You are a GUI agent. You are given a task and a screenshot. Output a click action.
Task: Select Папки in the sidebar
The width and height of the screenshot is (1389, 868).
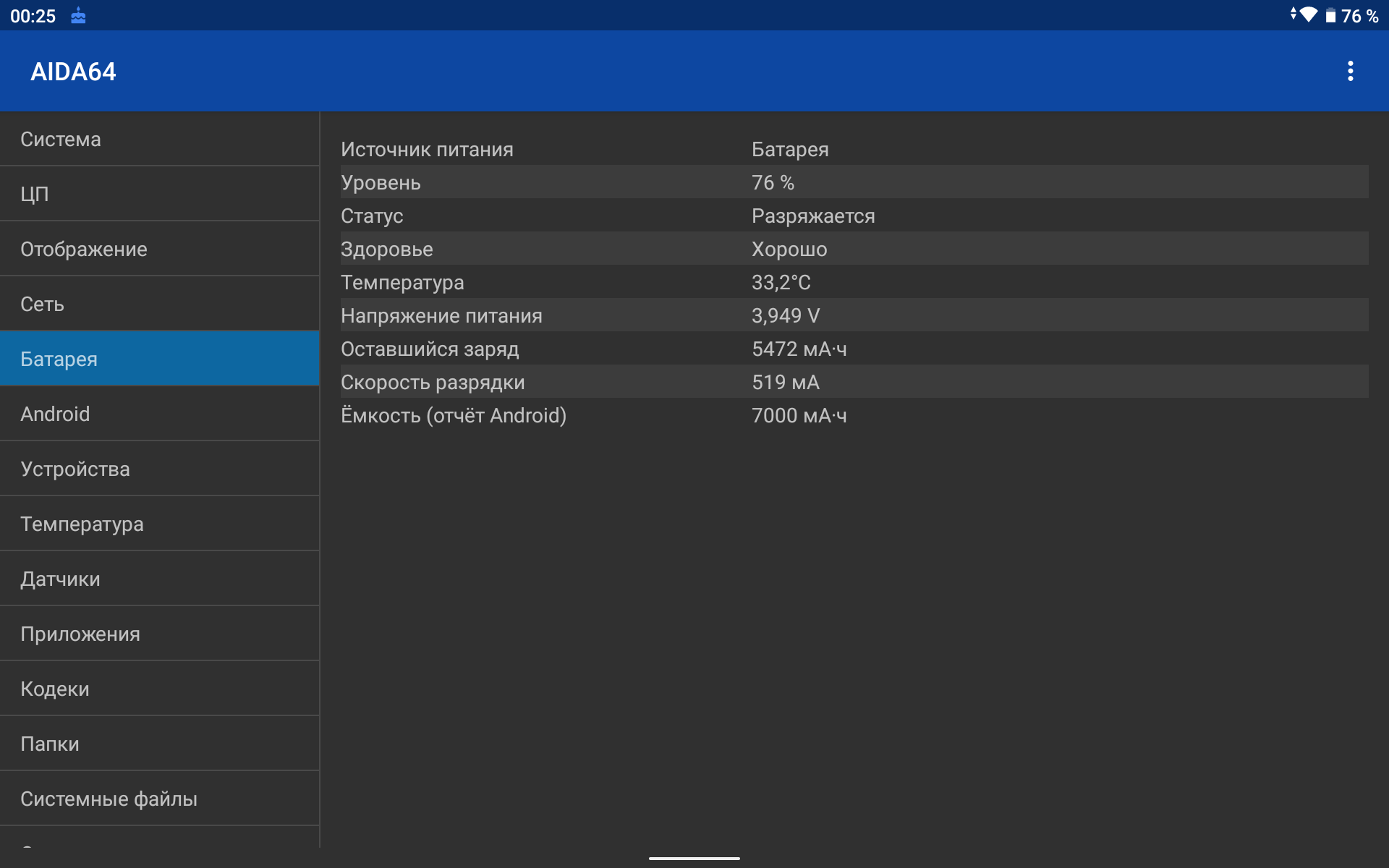[x=159, y=744]
